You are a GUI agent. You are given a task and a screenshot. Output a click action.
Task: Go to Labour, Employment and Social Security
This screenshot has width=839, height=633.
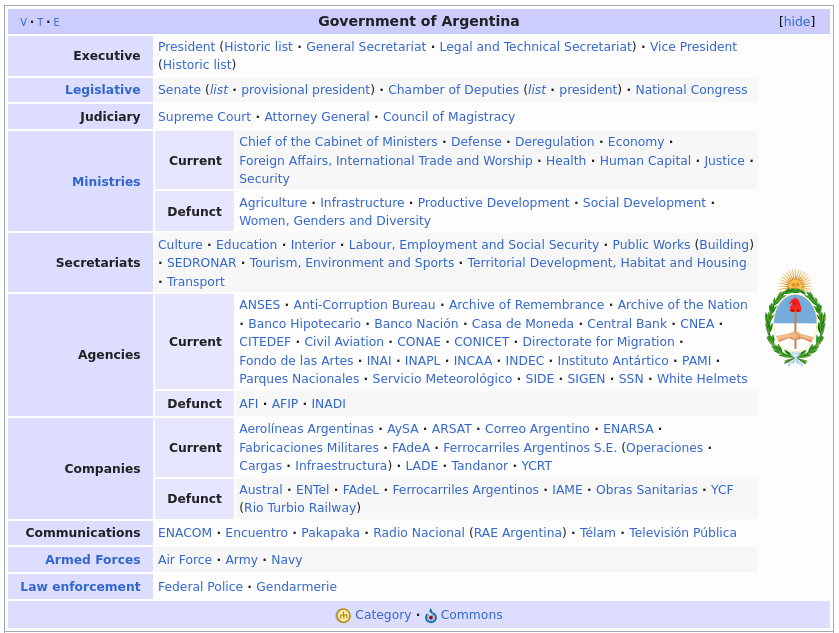[474, 245]
